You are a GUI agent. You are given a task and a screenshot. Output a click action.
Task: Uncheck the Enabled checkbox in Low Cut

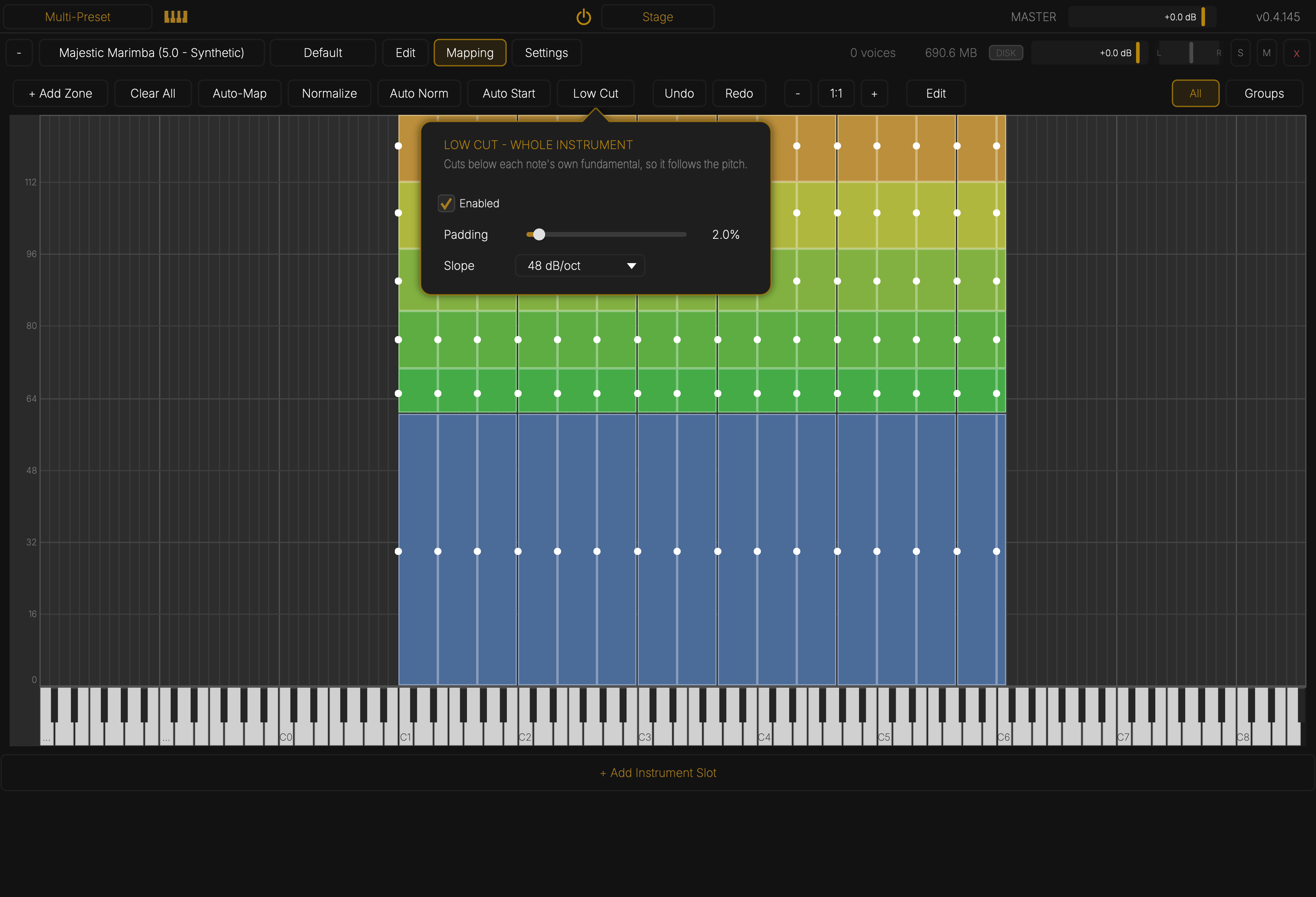tap(446, 203)
